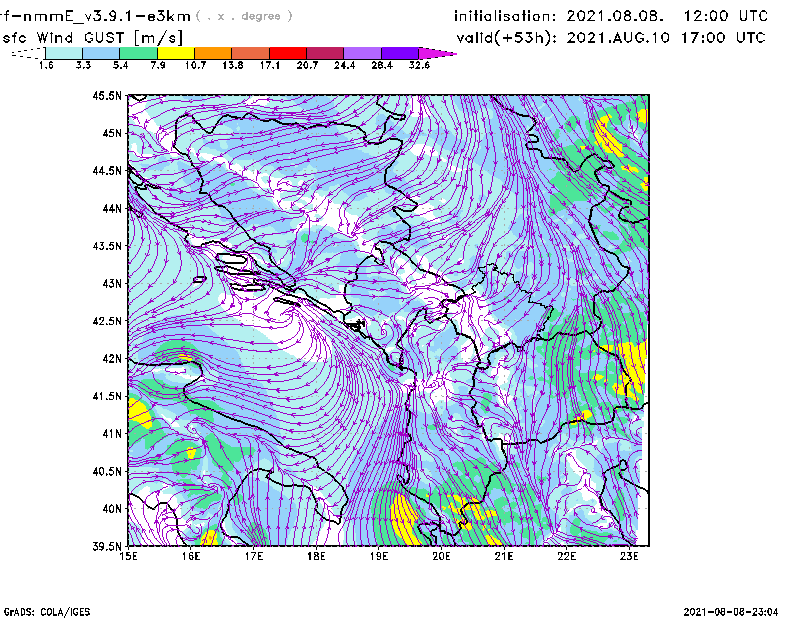Image resolution: width=800 pixels, height=618 pixels.
Task: Click the longitude label "21E"
Action: (504, 556)
